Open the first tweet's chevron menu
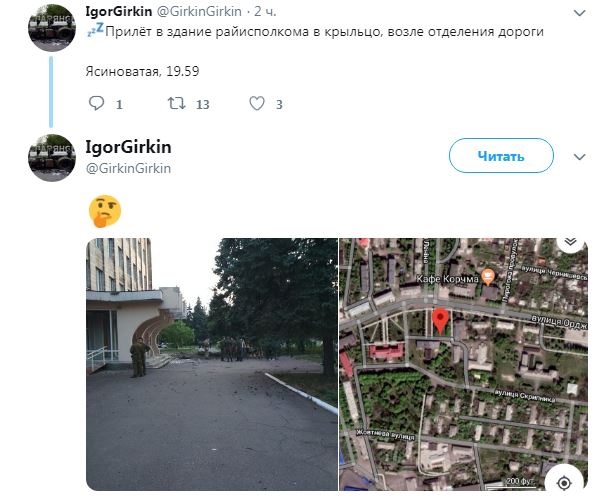 tap(579, 13)
